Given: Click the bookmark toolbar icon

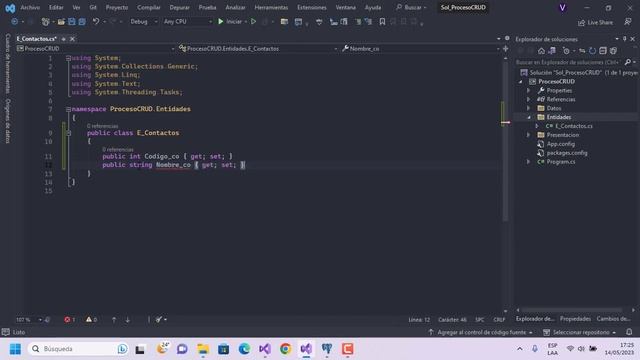Looking at the screenshot, I should tap(382, 22).
